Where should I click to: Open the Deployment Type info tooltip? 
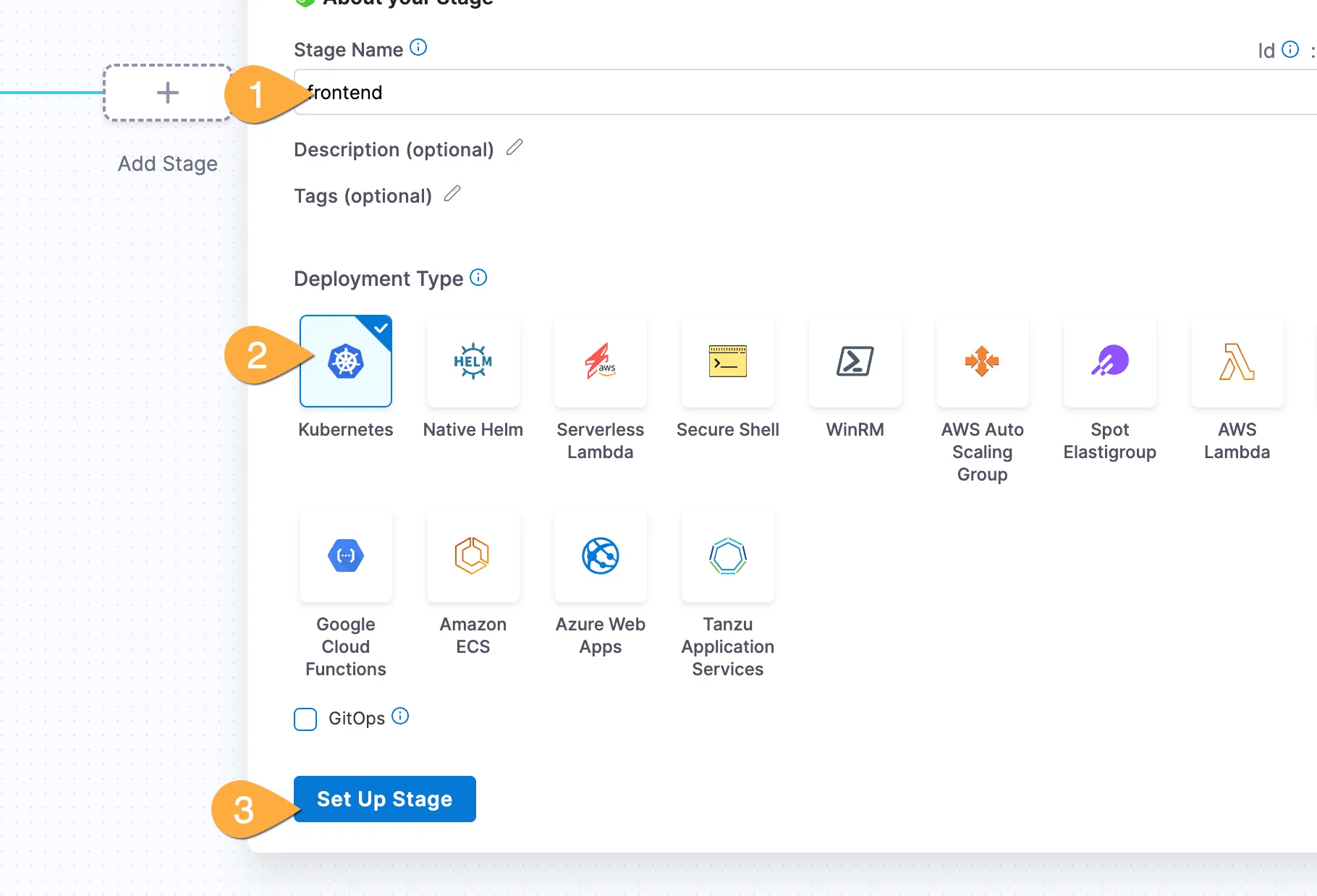pos(478,277)
